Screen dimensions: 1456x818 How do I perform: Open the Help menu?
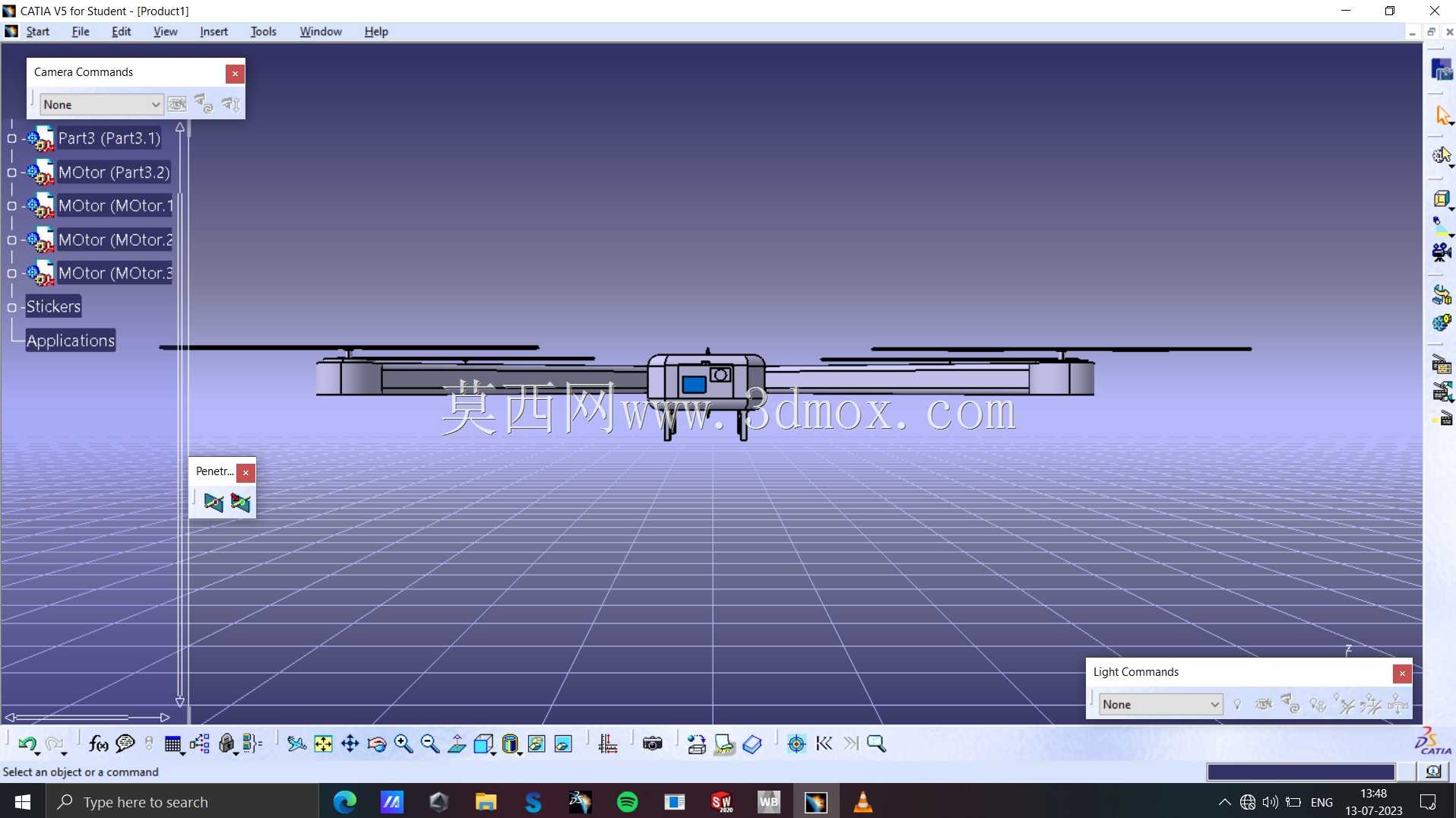(376, 31)
